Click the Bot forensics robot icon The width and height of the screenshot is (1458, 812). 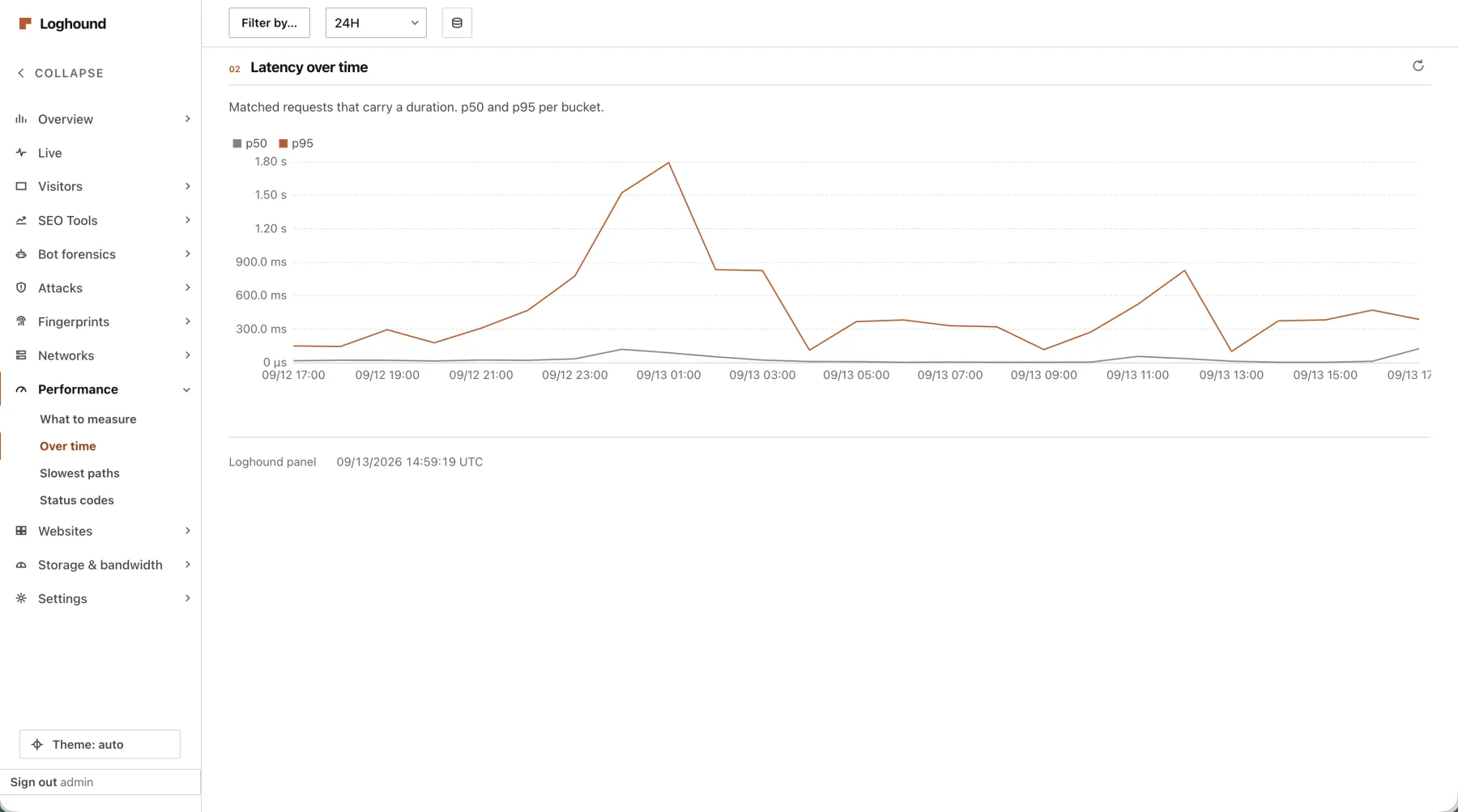[x=21, y=254]
